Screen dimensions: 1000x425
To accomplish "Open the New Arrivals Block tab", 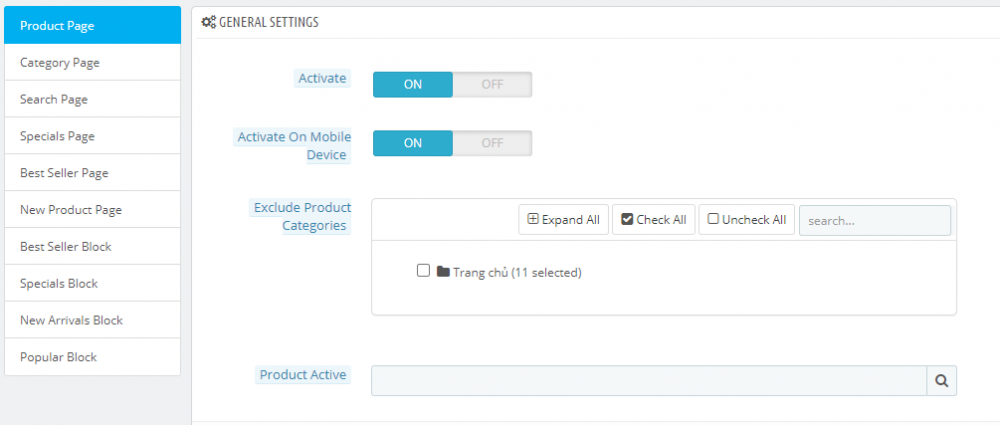I will point(92,320).
